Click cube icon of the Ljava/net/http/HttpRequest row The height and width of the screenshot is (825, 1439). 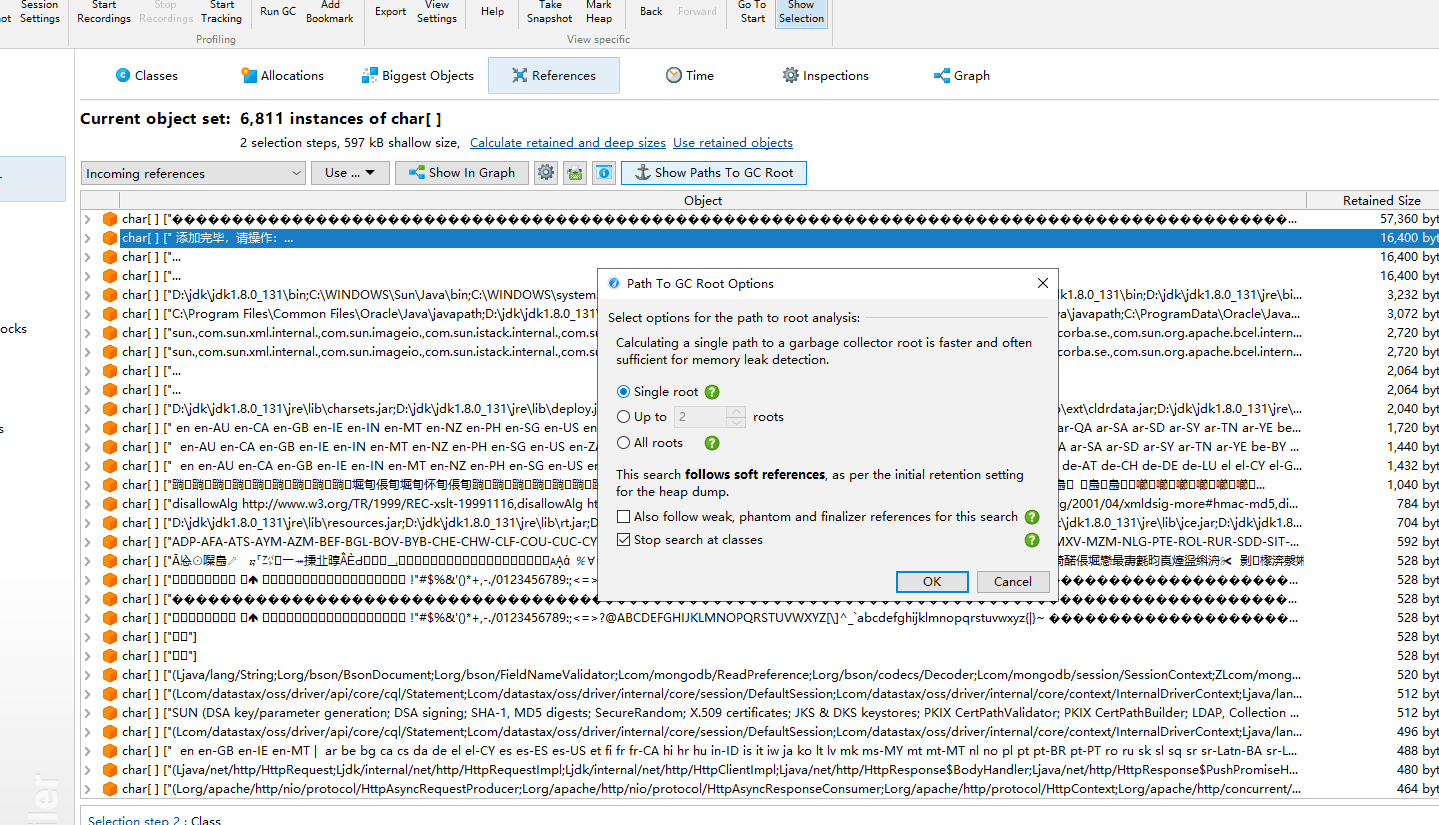coord(110,770)
